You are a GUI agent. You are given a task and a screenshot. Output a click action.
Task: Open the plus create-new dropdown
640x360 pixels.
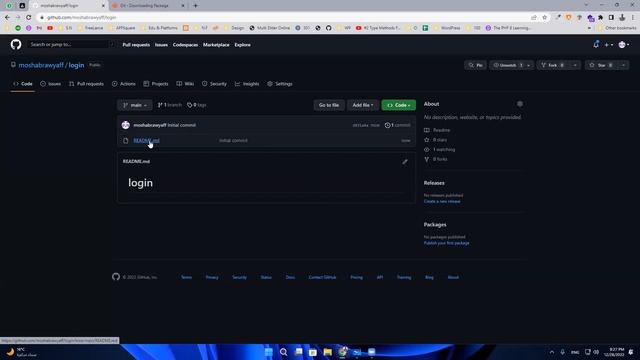click(609, 45)
